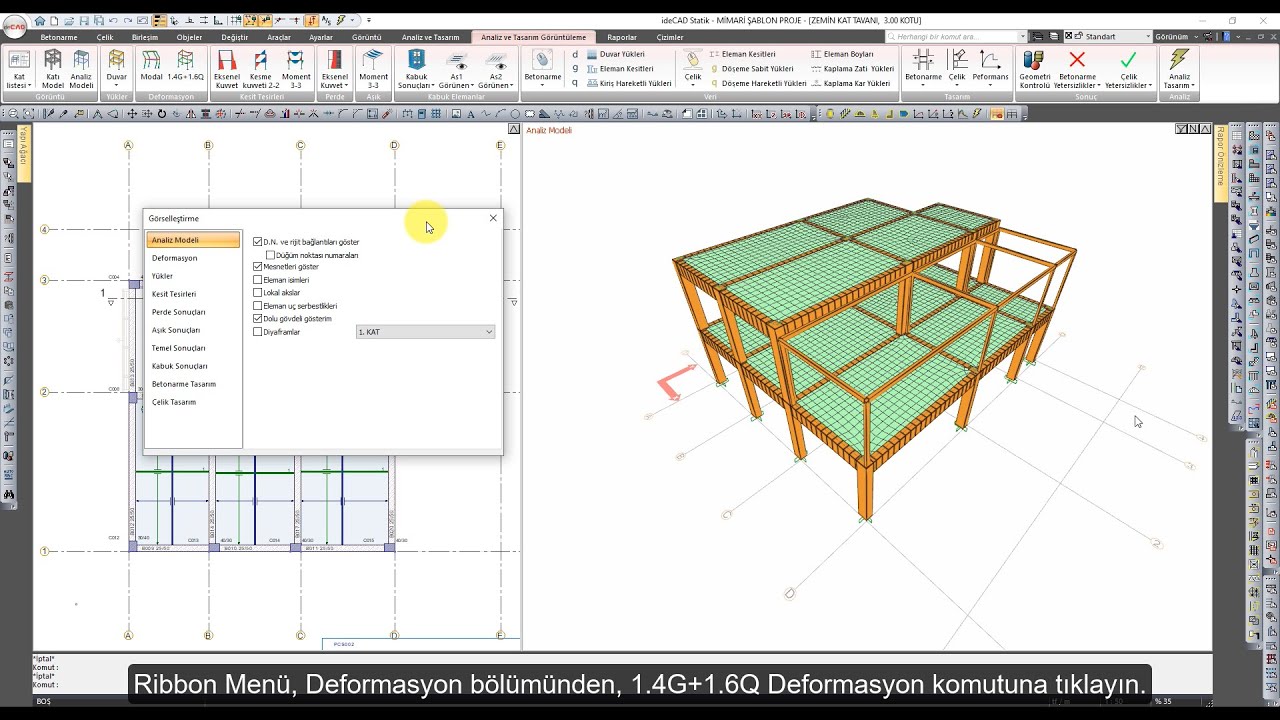Screen dimensions: 1280x720
Task: Click the Katı Model icon
Action: point(53,69)
